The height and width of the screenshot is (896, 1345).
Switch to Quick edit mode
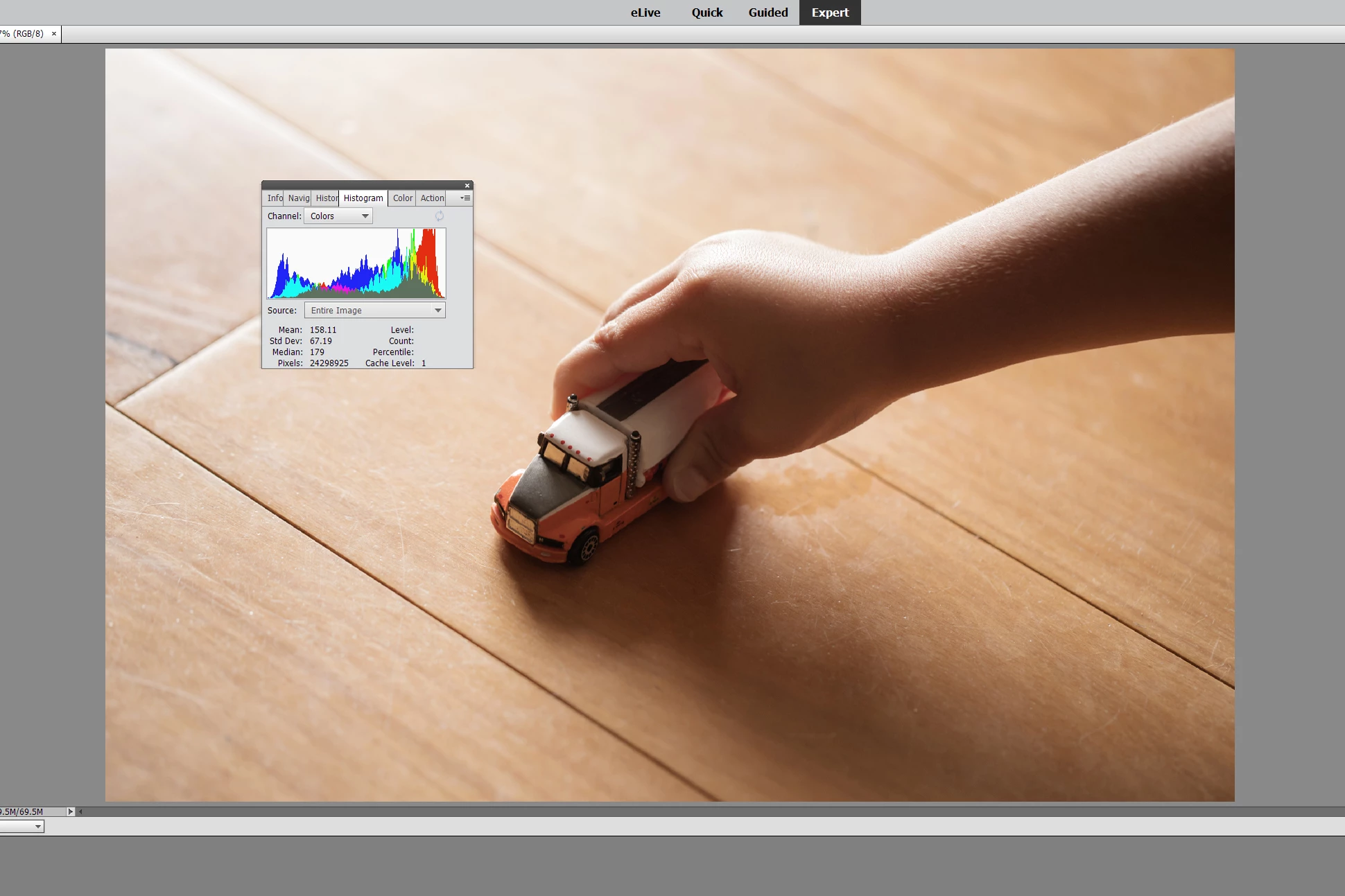click(707, 12)
